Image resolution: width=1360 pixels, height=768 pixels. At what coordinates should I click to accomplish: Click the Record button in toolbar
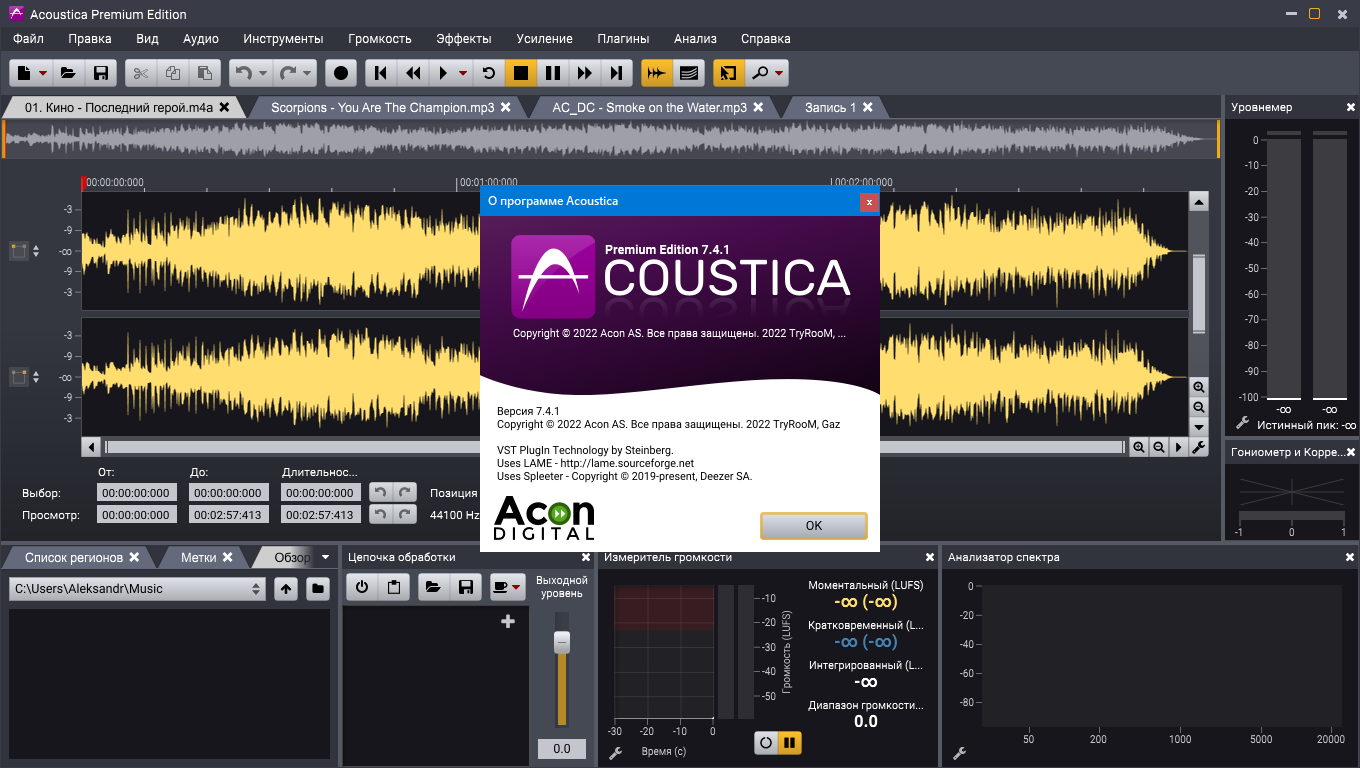coord(341,73)
